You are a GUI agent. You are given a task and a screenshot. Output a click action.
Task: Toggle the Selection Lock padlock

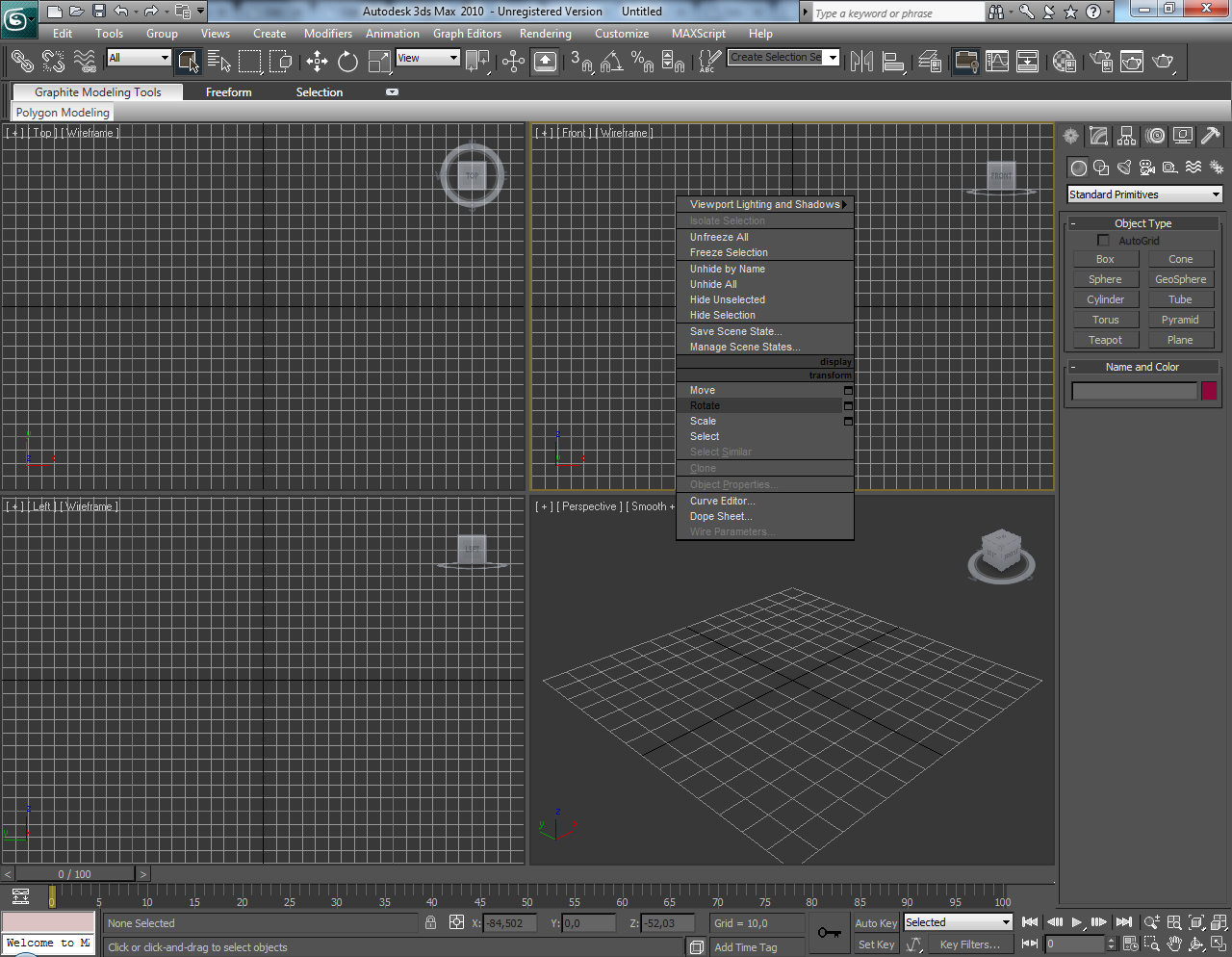tap(430, 922)
